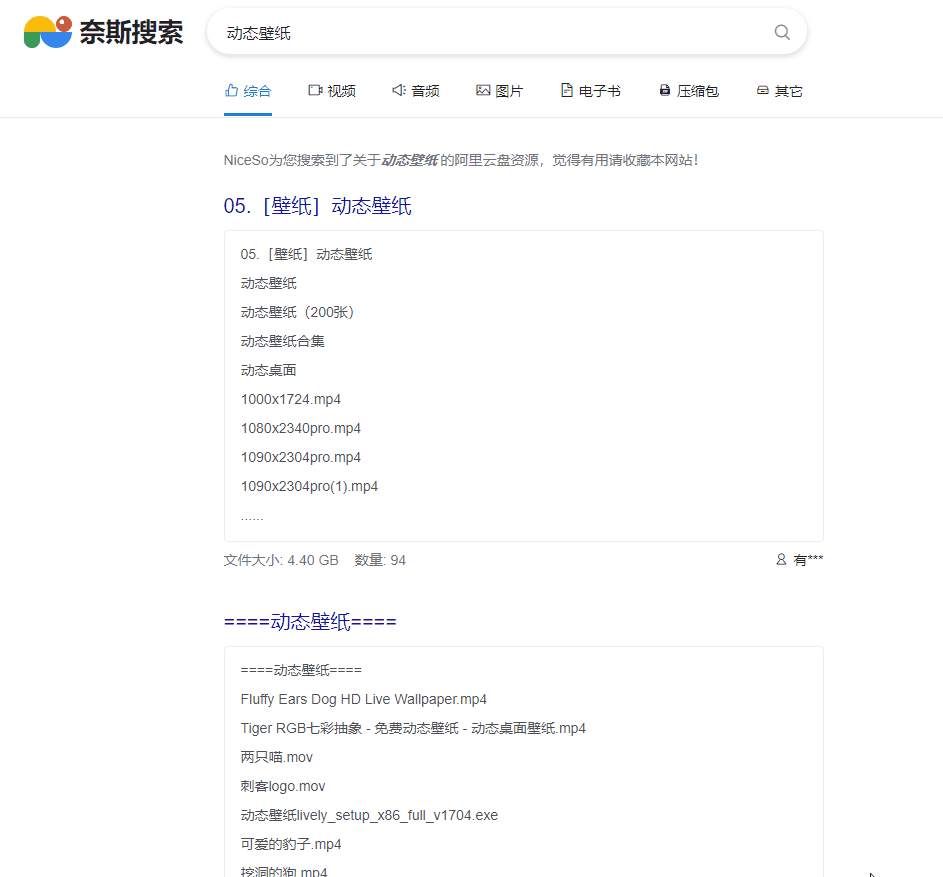Click 数量: 94 text

tap(380, 560)
